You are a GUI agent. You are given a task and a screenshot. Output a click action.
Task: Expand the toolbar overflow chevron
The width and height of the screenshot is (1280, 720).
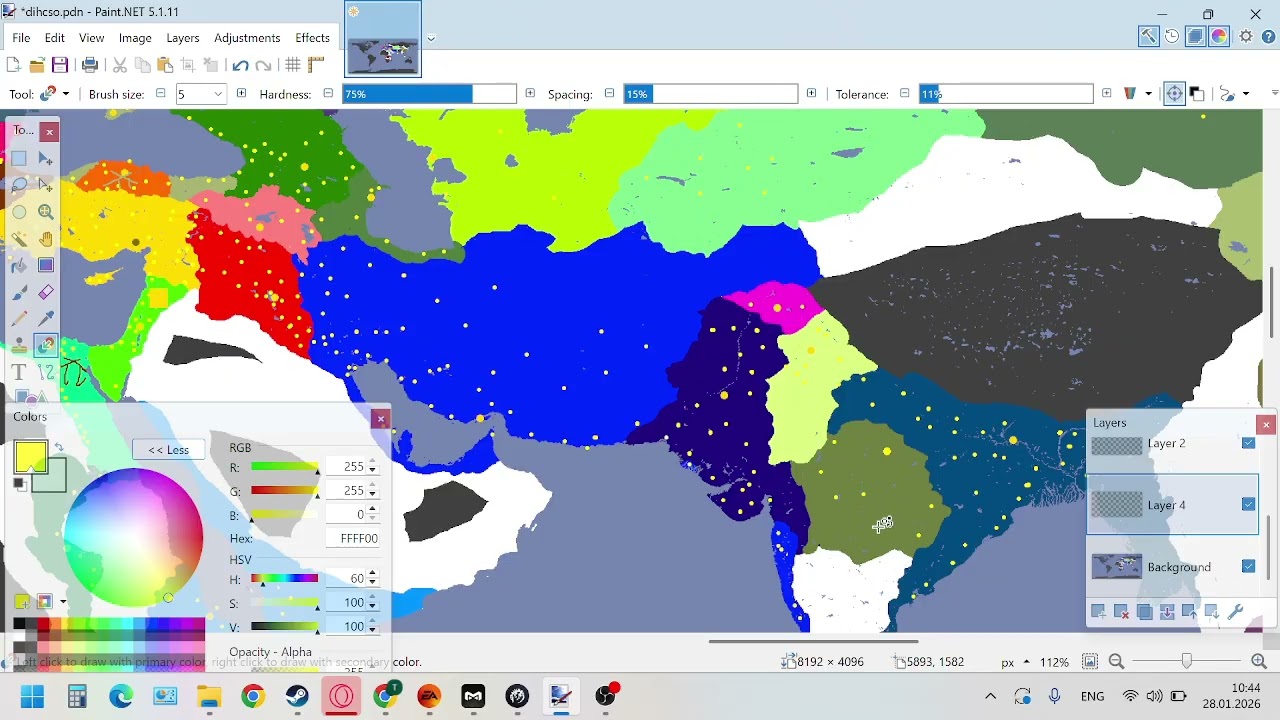click(x=1274, y=93)
